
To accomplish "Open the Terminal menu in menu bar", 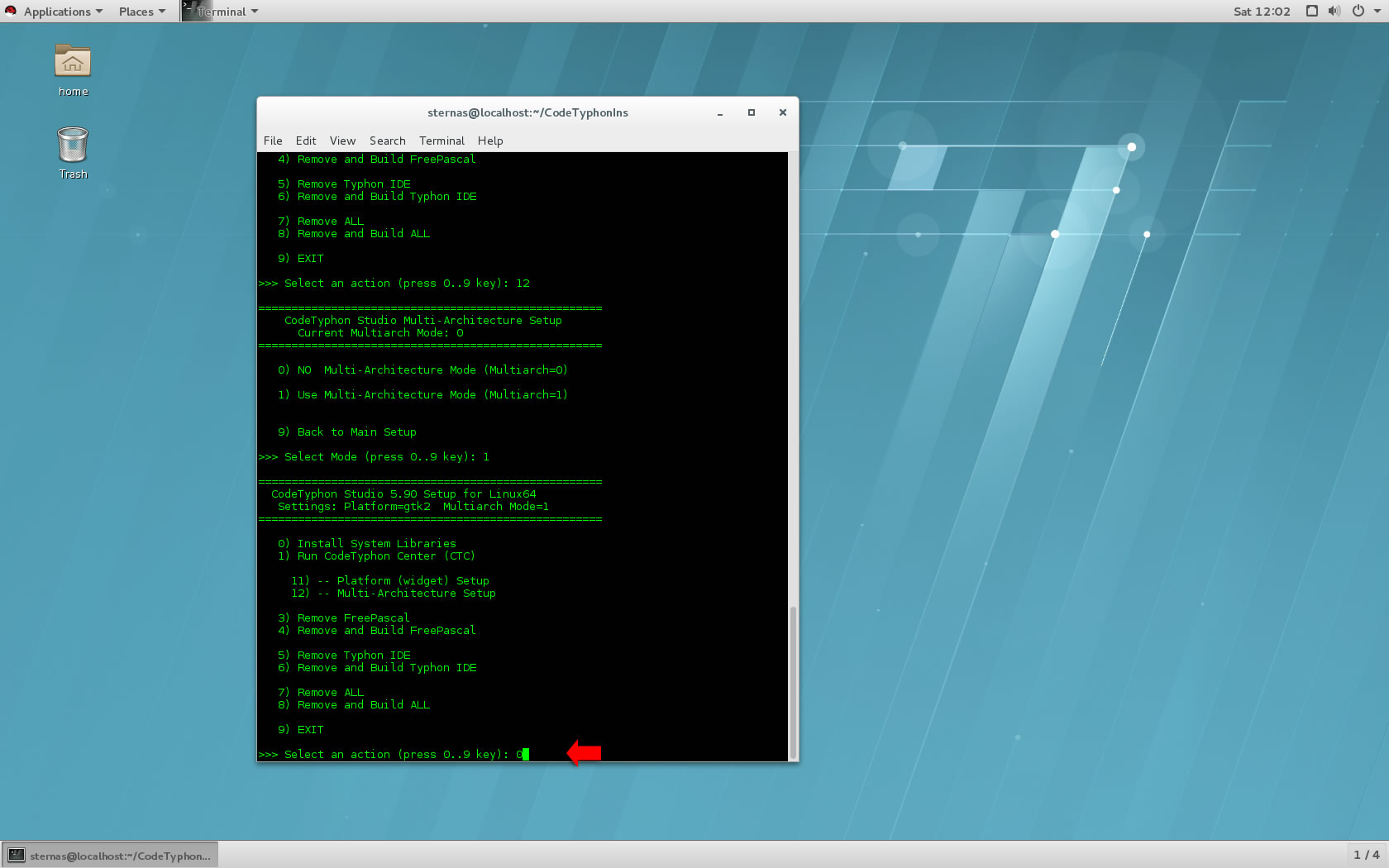I will pos(442,141).
